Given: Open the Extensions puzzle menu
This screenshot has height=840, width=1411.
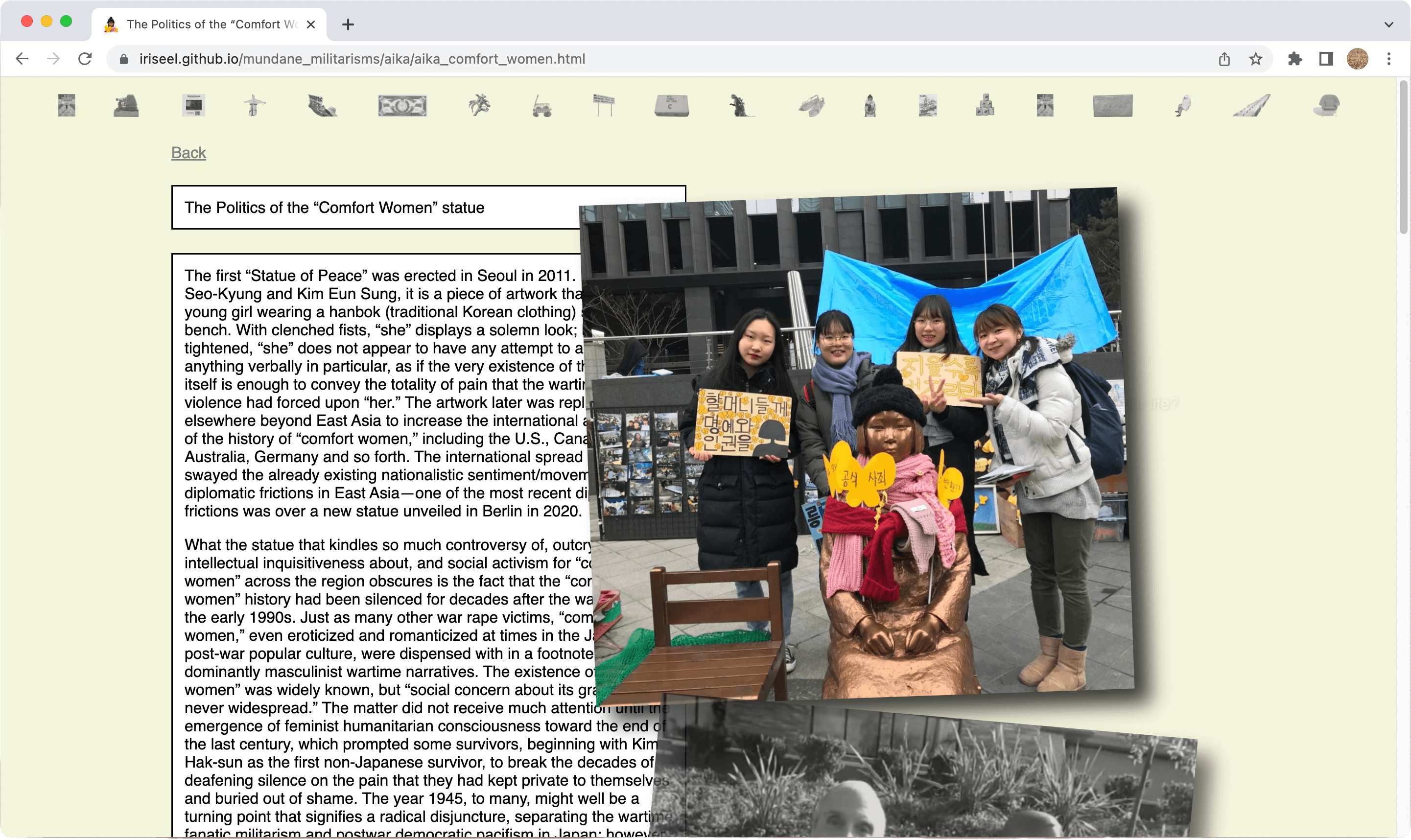Looking at the screenshot, I should click(1294, 59).
